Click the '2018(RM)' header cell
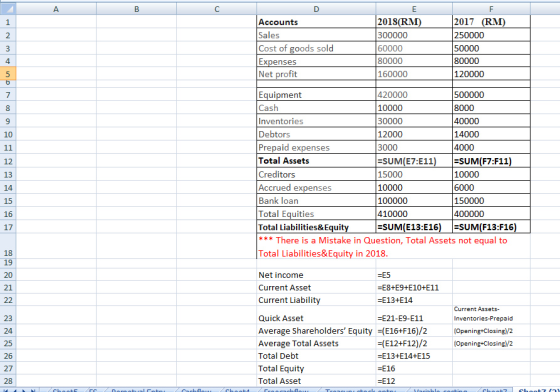The width and height of the screenshot is (560, 392). pyautogui.click(x=414, y=22)
